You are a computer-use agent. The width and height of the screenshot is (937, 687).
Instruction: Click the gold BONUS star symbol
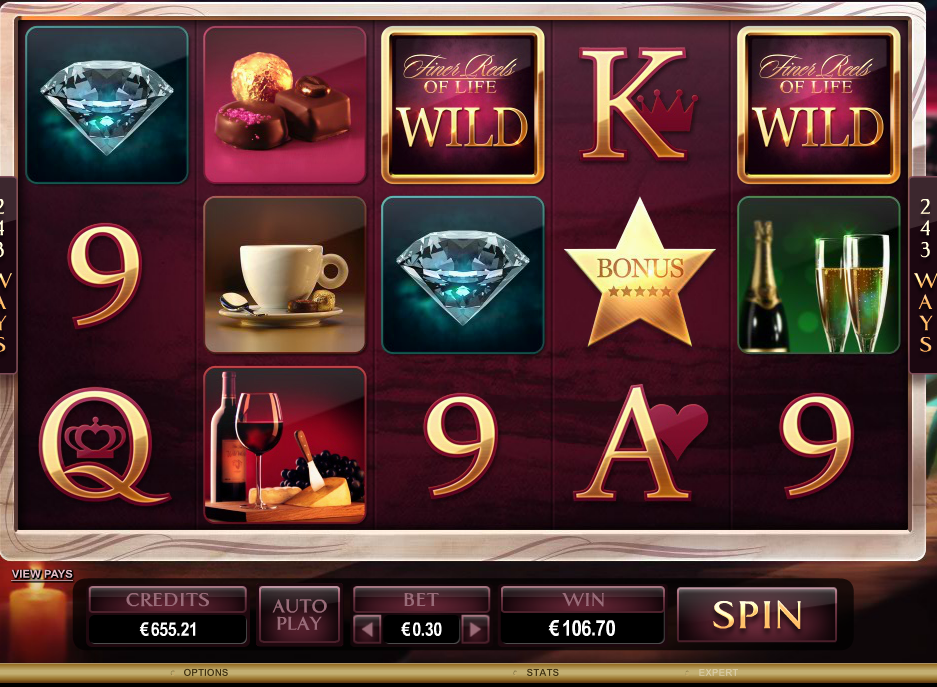coord(639,274)
